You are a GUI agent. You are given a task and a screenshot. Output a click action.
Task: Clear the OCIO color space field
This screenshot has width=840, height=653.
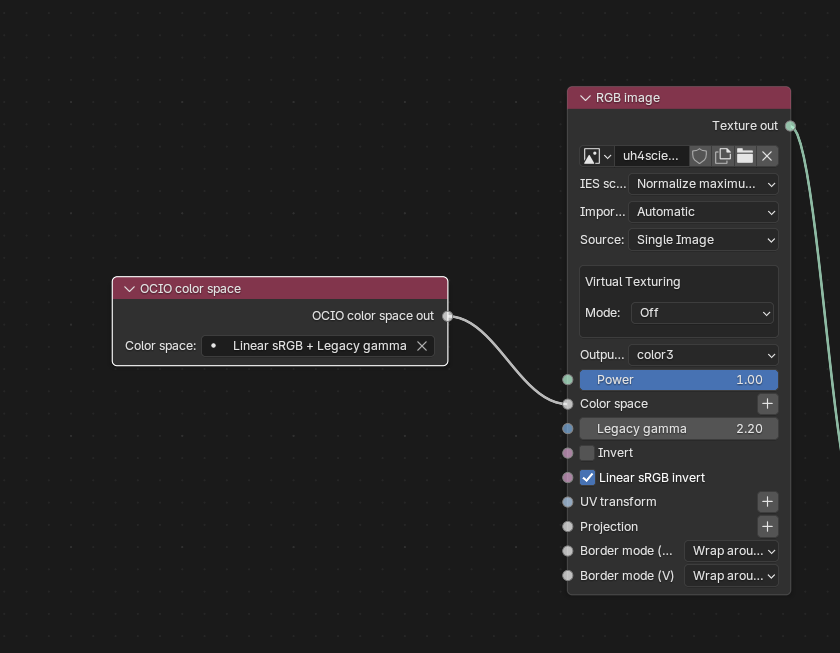(x=422, y=346)
